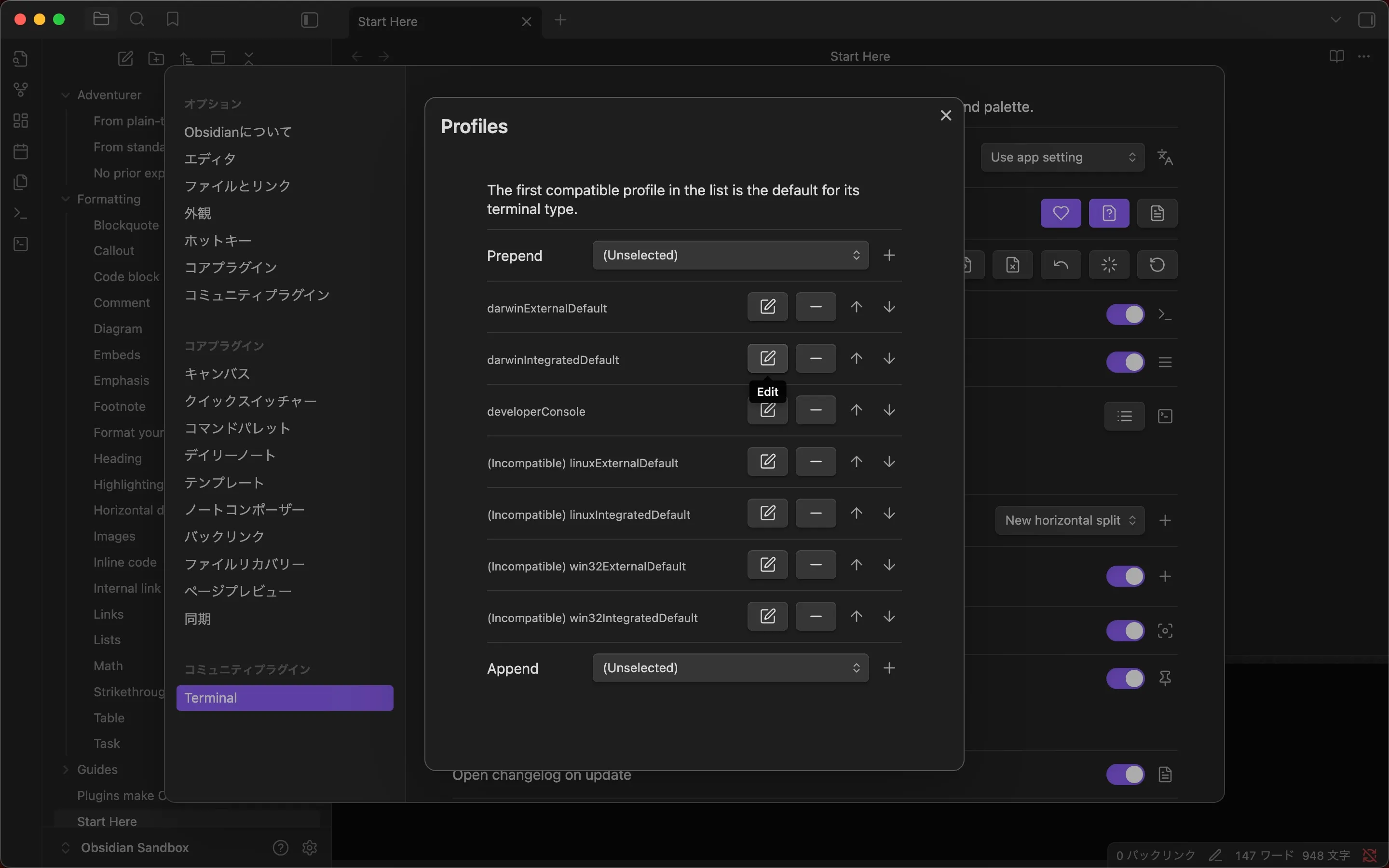This screenshot has height=868, width=1389.
Task: Remove the darwinIntegratedDefault profile
Action: coord(816,358)
